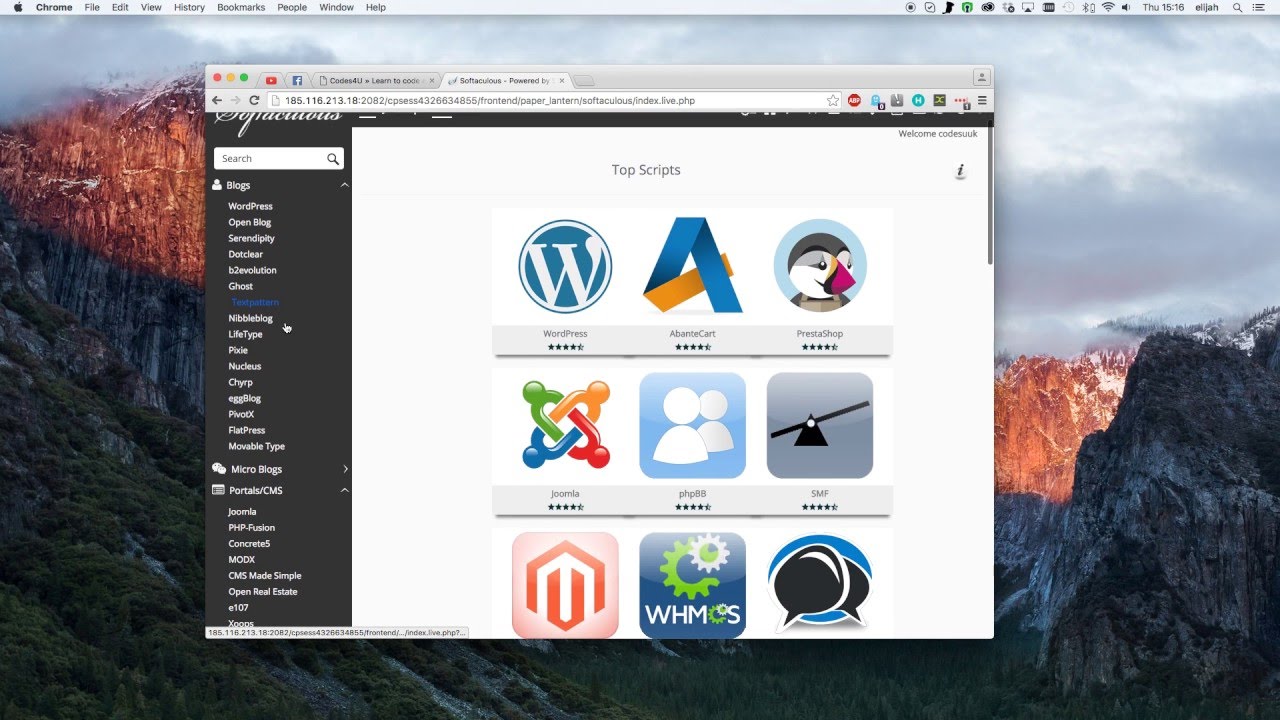Open the Bluetooth status icon
Image resolution: width=1280 pixels, height=720 pixels.
[1088, 7]
